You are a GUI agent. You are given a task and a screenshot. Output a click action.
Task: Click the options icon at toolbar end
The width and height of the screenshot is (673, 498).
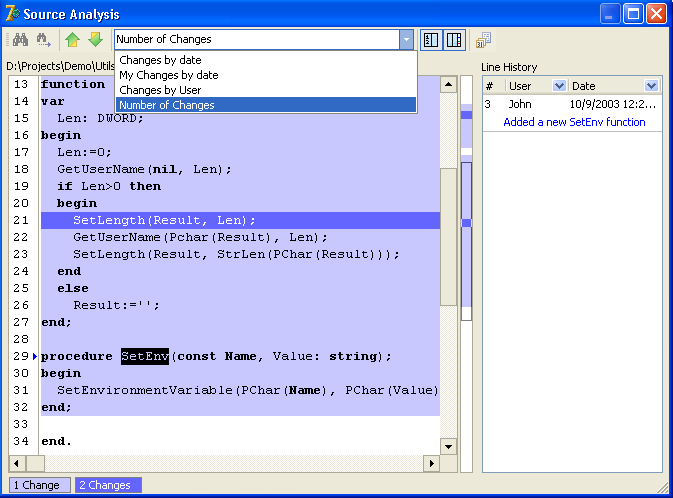[x=484, y=40]
